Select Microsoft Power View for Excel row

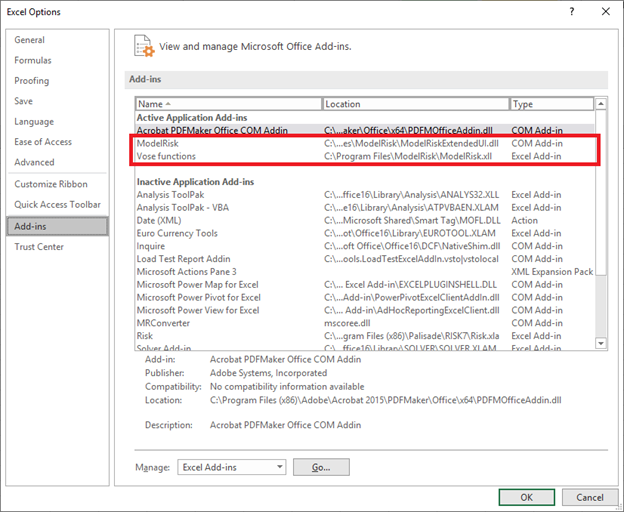365,310
